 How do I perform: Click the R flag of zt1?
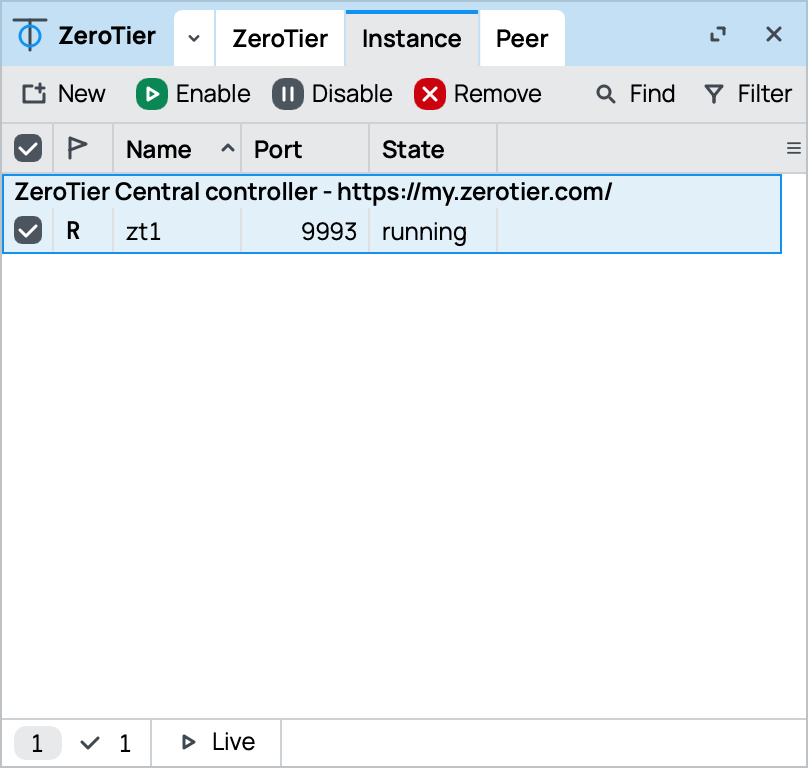[x=73, y=230]
